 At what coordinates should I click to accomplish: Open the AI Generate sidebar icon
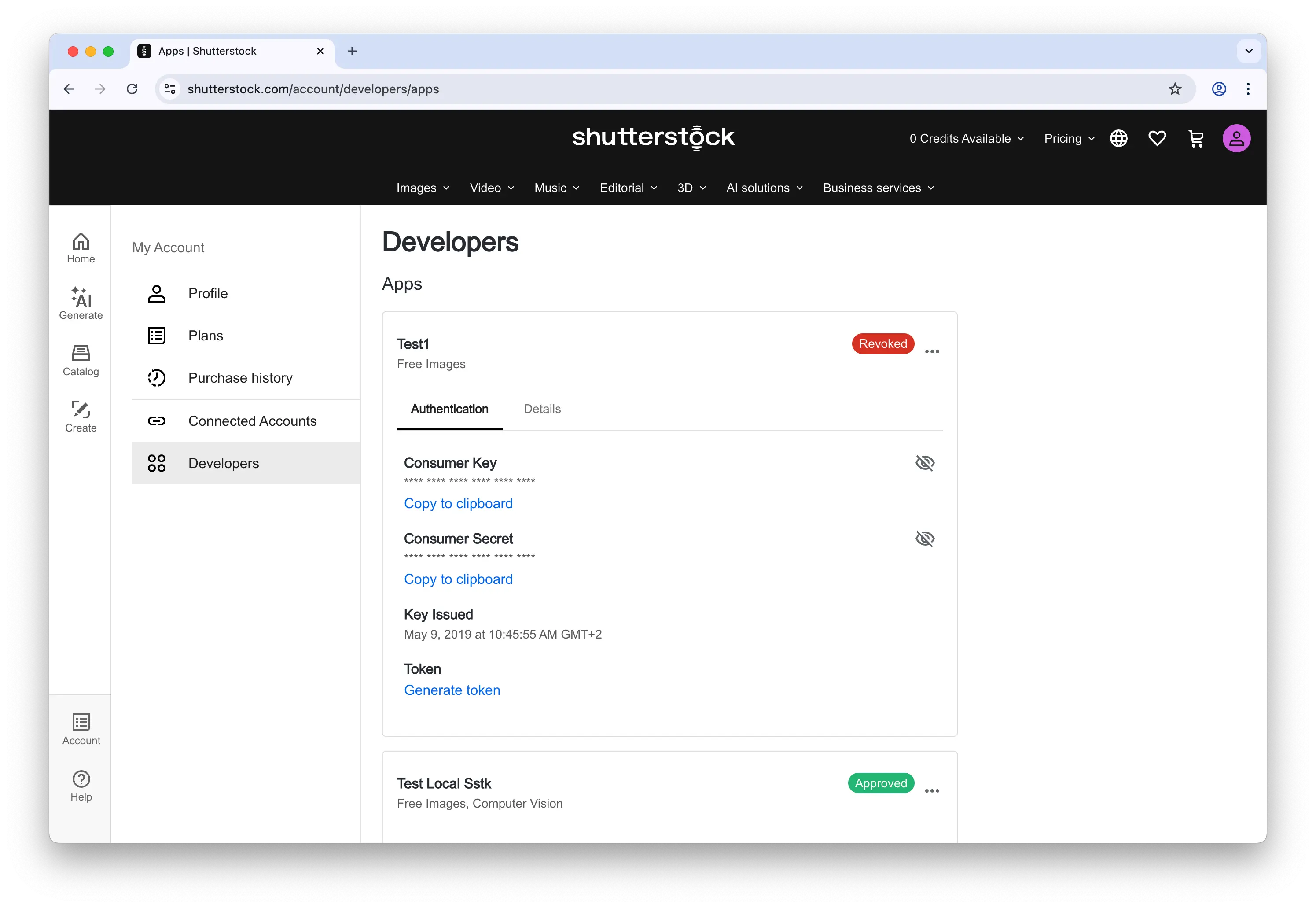[x=81, y=301]
